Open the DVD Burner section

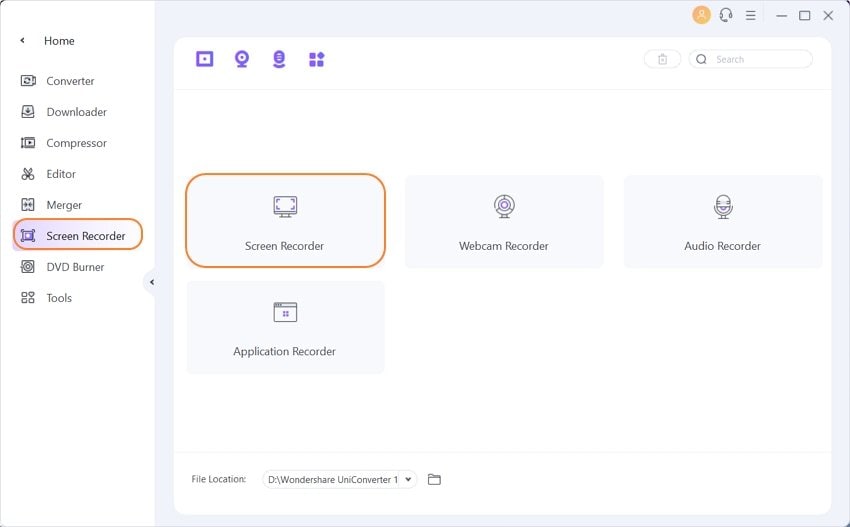click(x=62, y=267)
